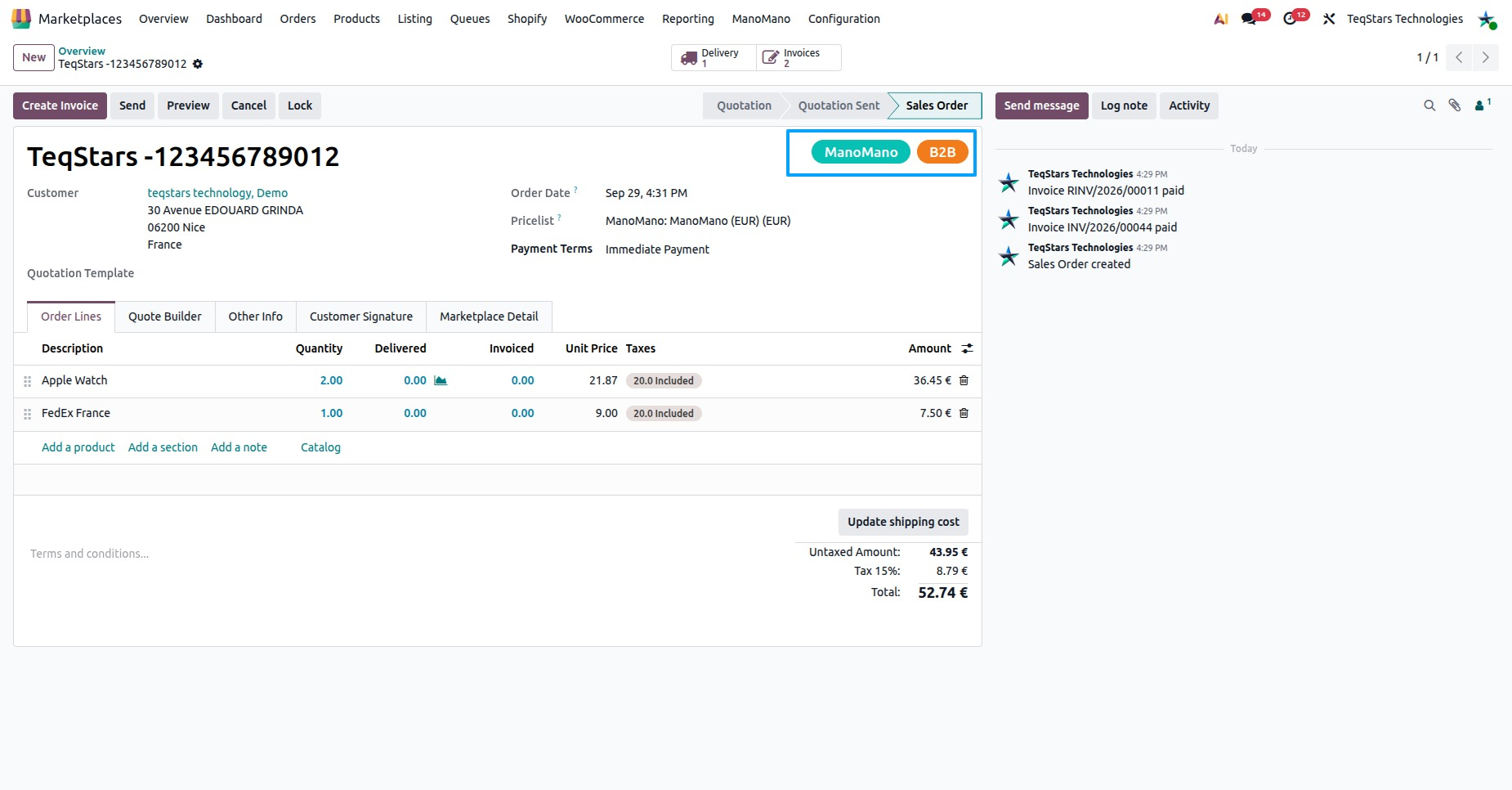
Task: Open the Reporting menu
Action: click(688, 19)
